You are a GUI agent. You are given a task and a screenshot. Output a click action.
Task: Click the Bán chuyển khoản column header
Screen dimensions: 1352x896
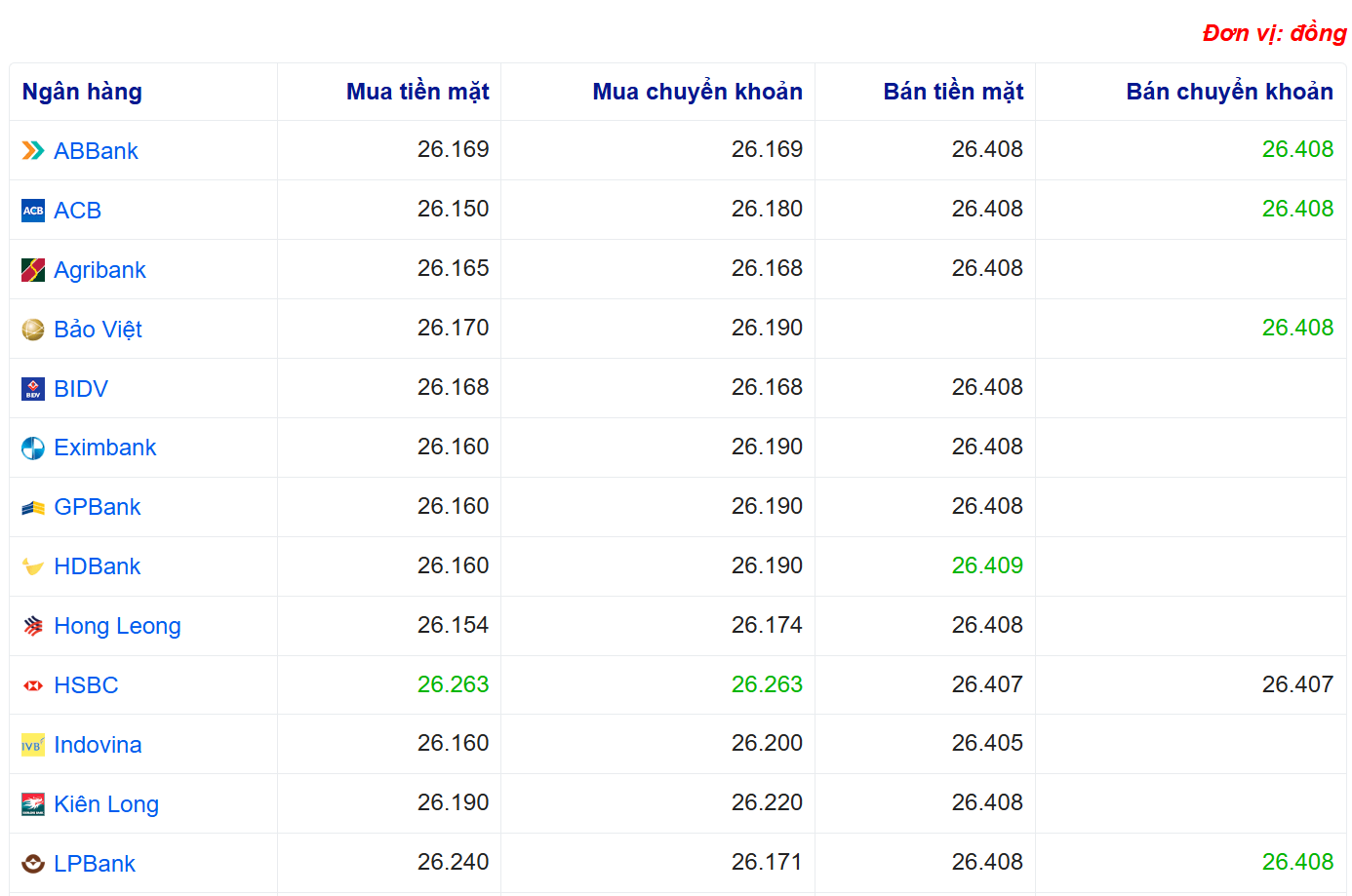[1229, 92]
